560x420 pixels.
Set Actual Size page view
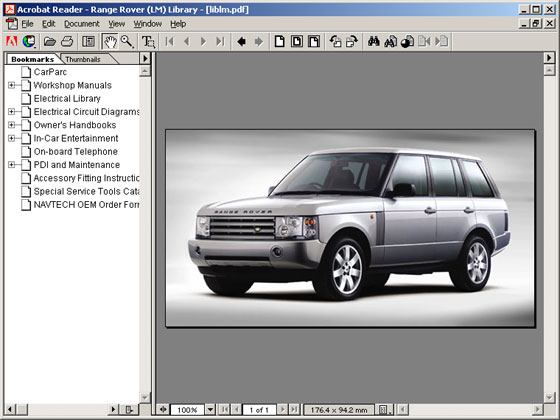(x=280, y=41)
